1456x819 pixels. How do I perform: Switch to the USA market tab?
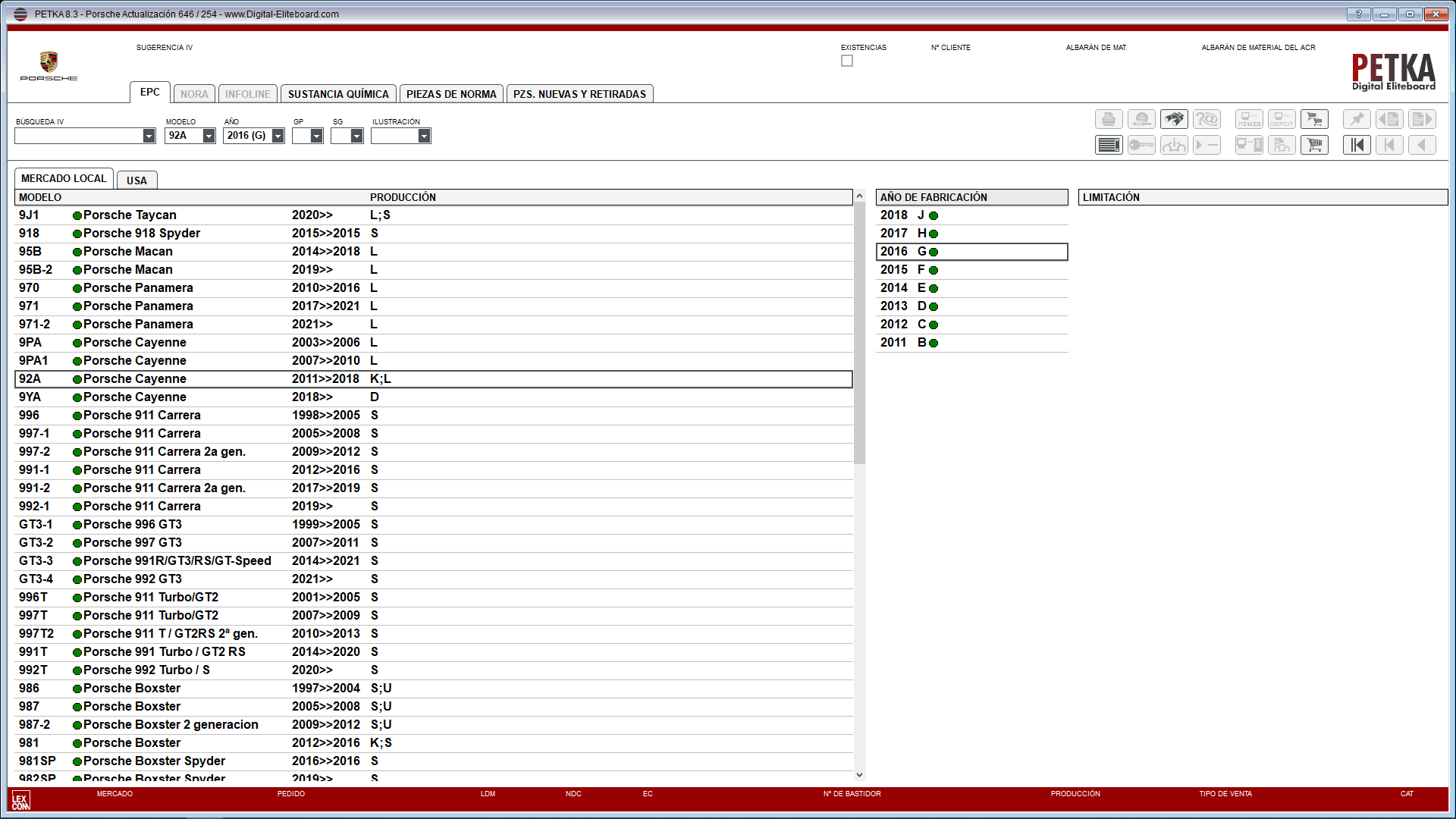(136, 180)
